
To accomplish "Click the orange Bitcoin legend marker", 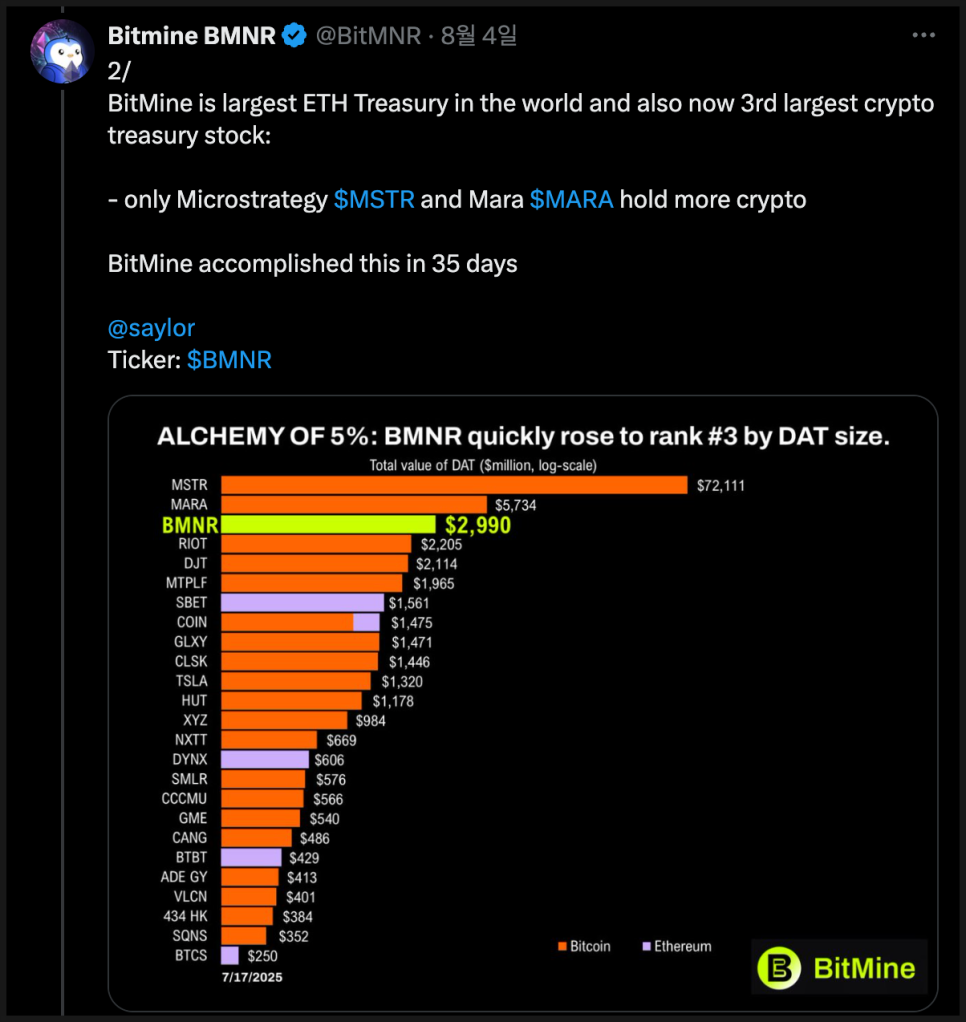I will [x=562, y=946].
